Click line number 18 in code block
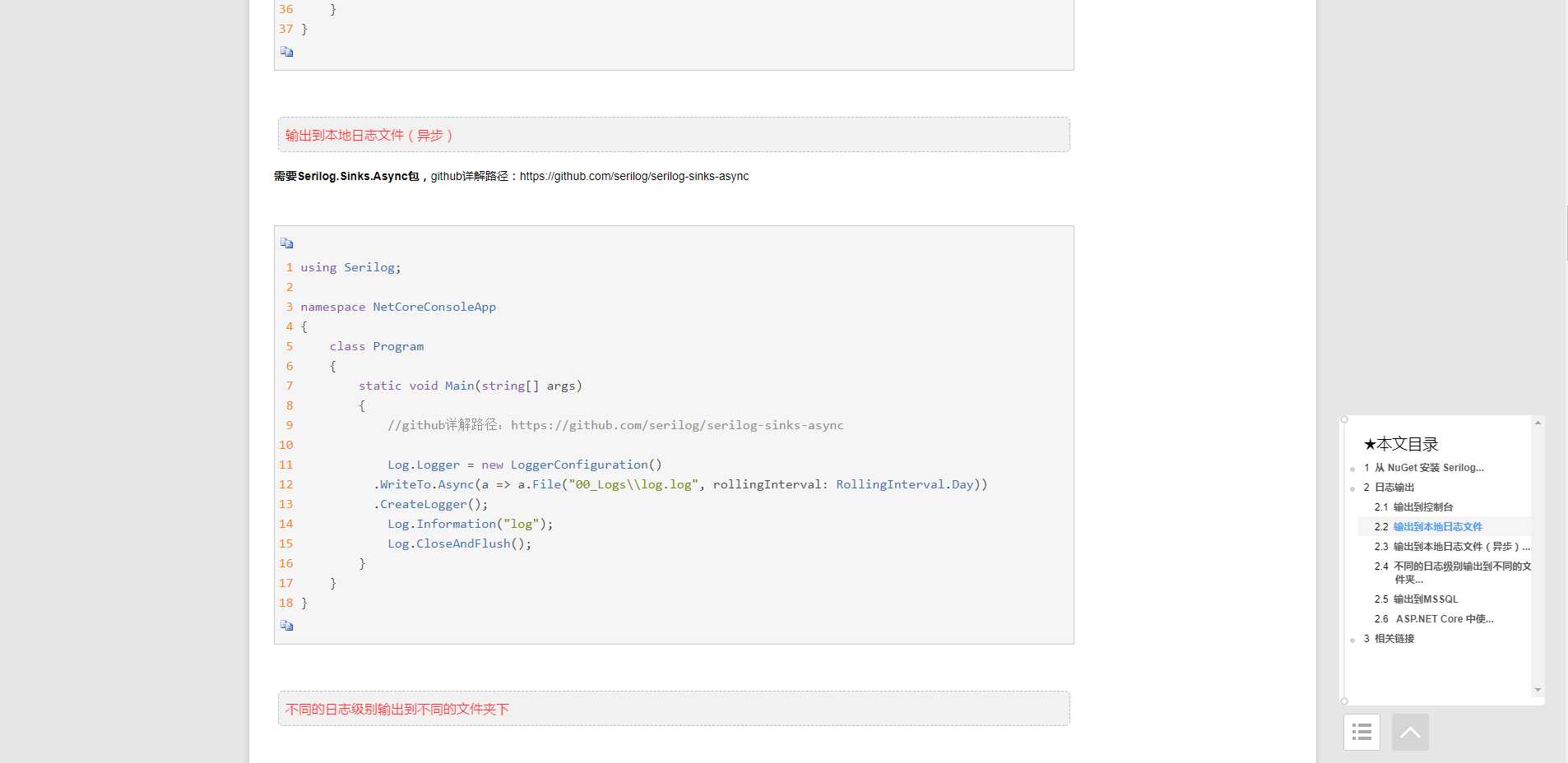 285,603
